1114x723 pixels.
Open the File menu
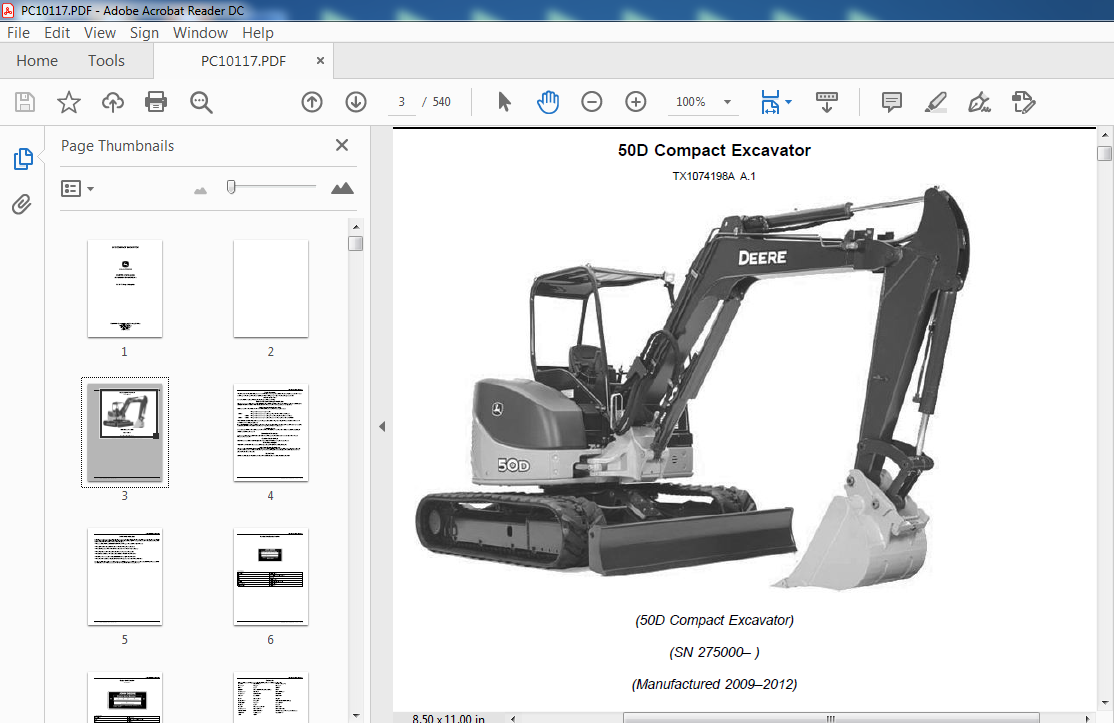coord(18,33)
